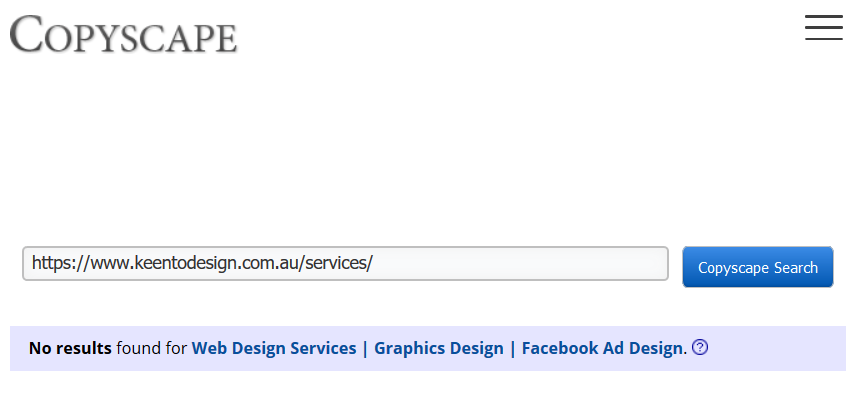Click the purple results message banner
Viewport: 850px width, 393px height.
point(428,349)
